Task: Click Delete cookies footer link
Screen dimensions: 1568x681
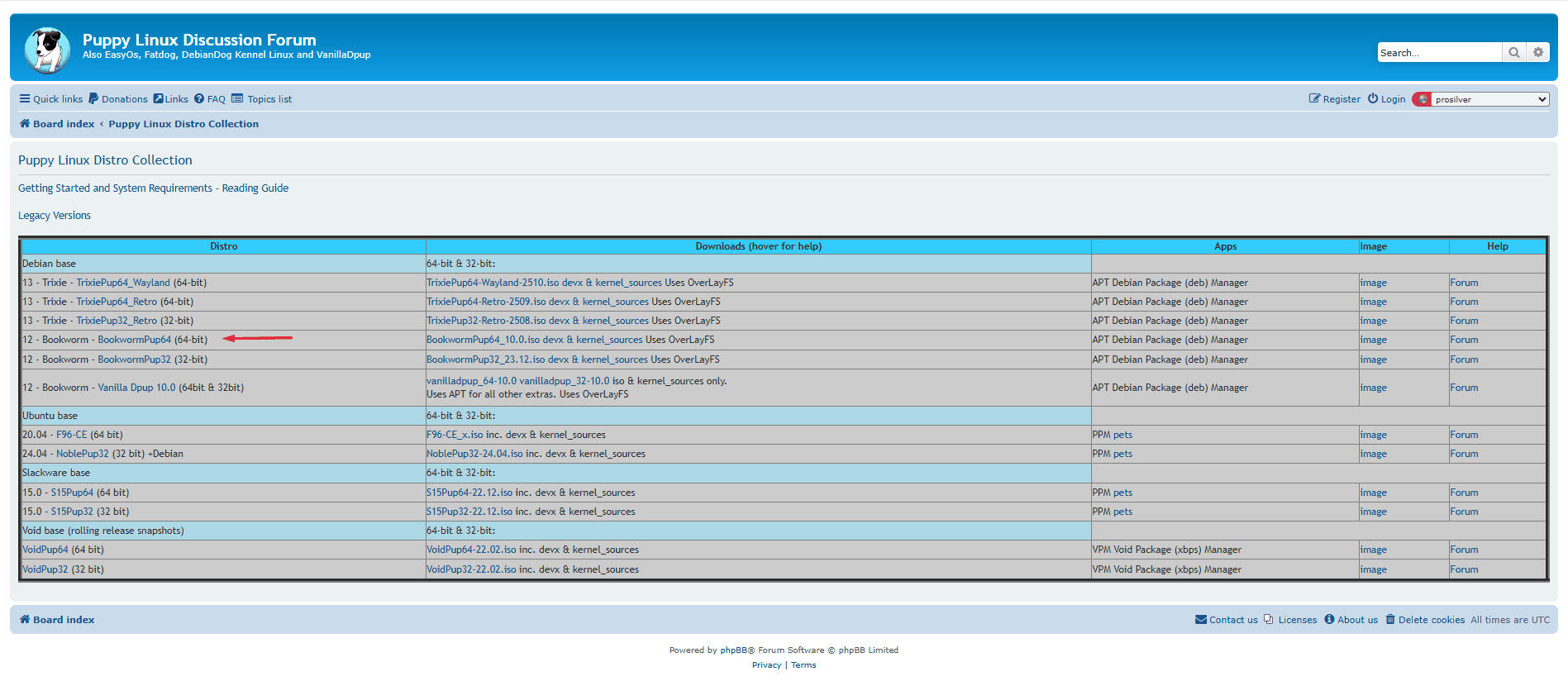Action: (1425, 620)
